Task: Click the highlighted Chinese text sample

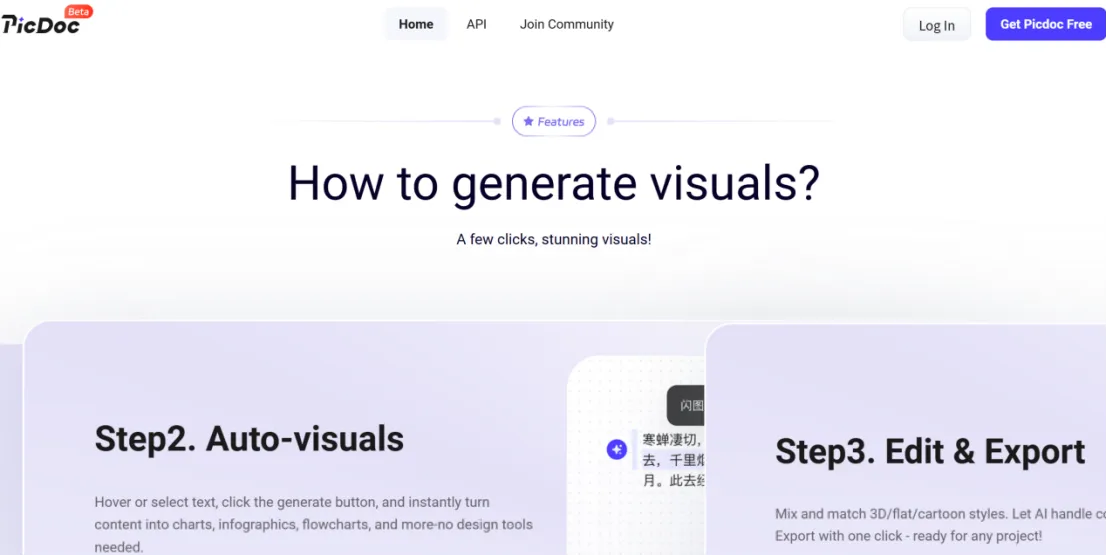Action: (x=673, y=460)
